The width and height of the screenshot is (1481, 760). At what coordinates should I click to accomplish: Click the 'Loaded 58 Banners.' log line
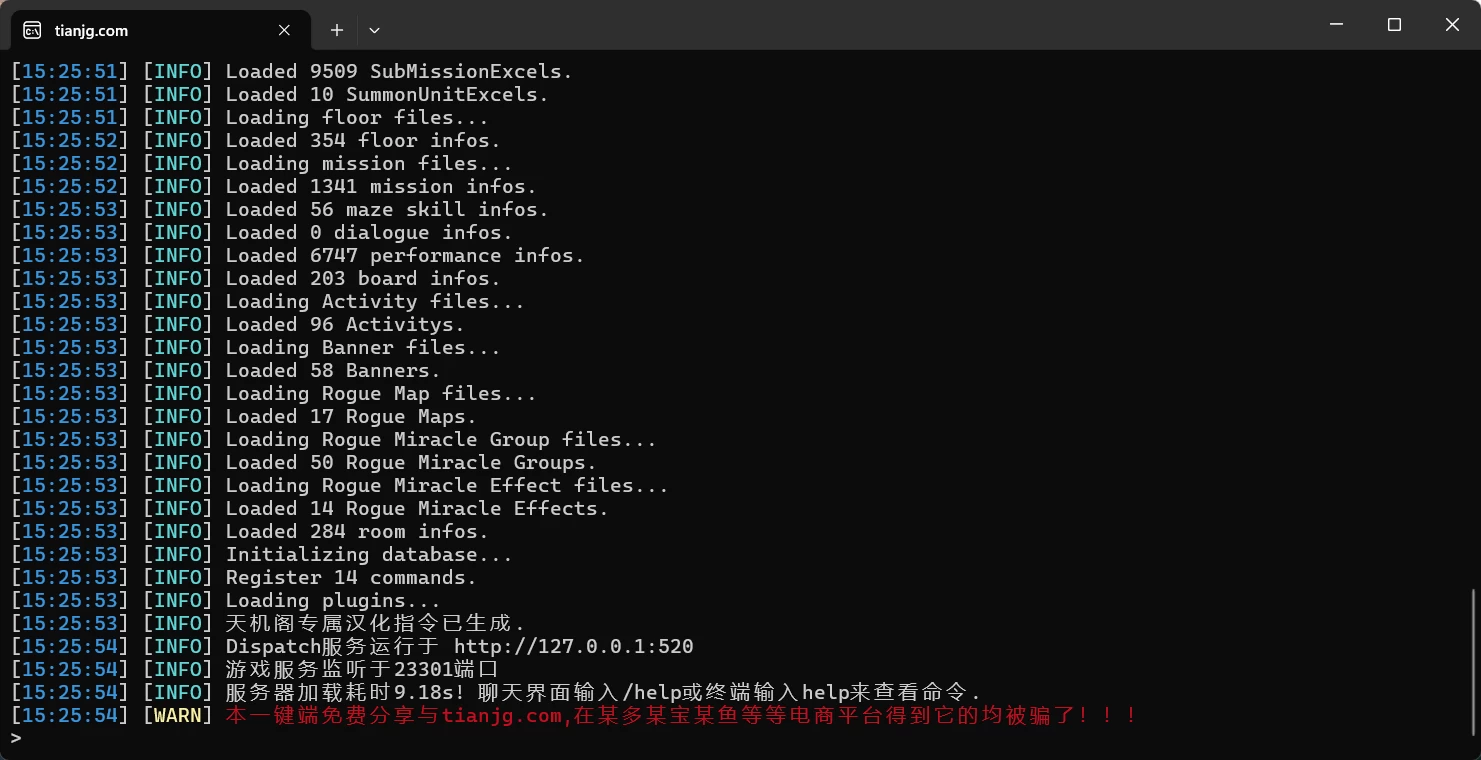(333, 370)
